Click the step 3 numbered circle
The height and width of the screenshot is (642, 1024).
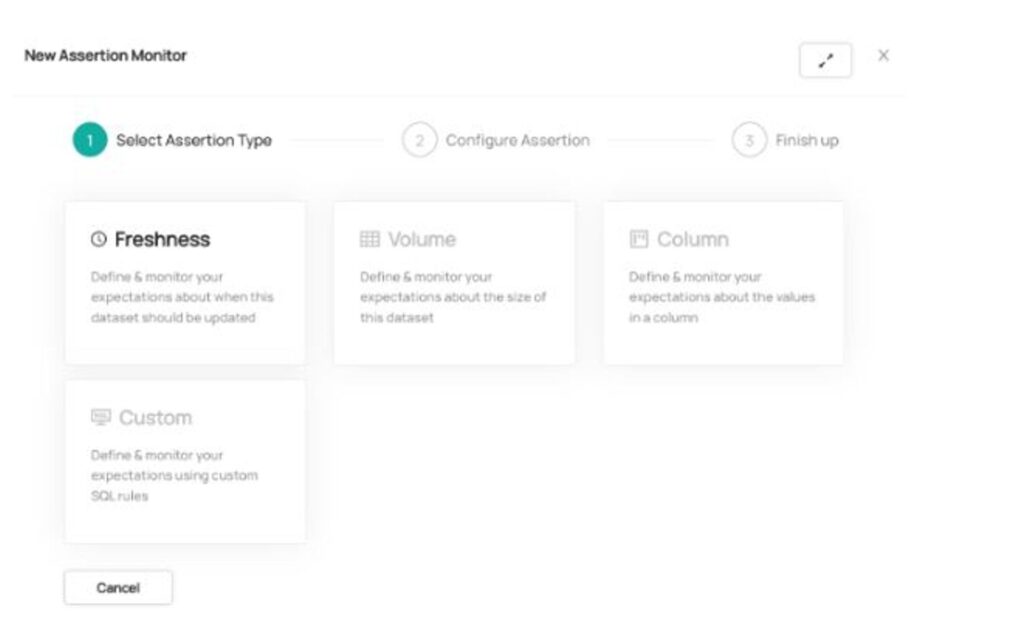[x=749, y=141]
